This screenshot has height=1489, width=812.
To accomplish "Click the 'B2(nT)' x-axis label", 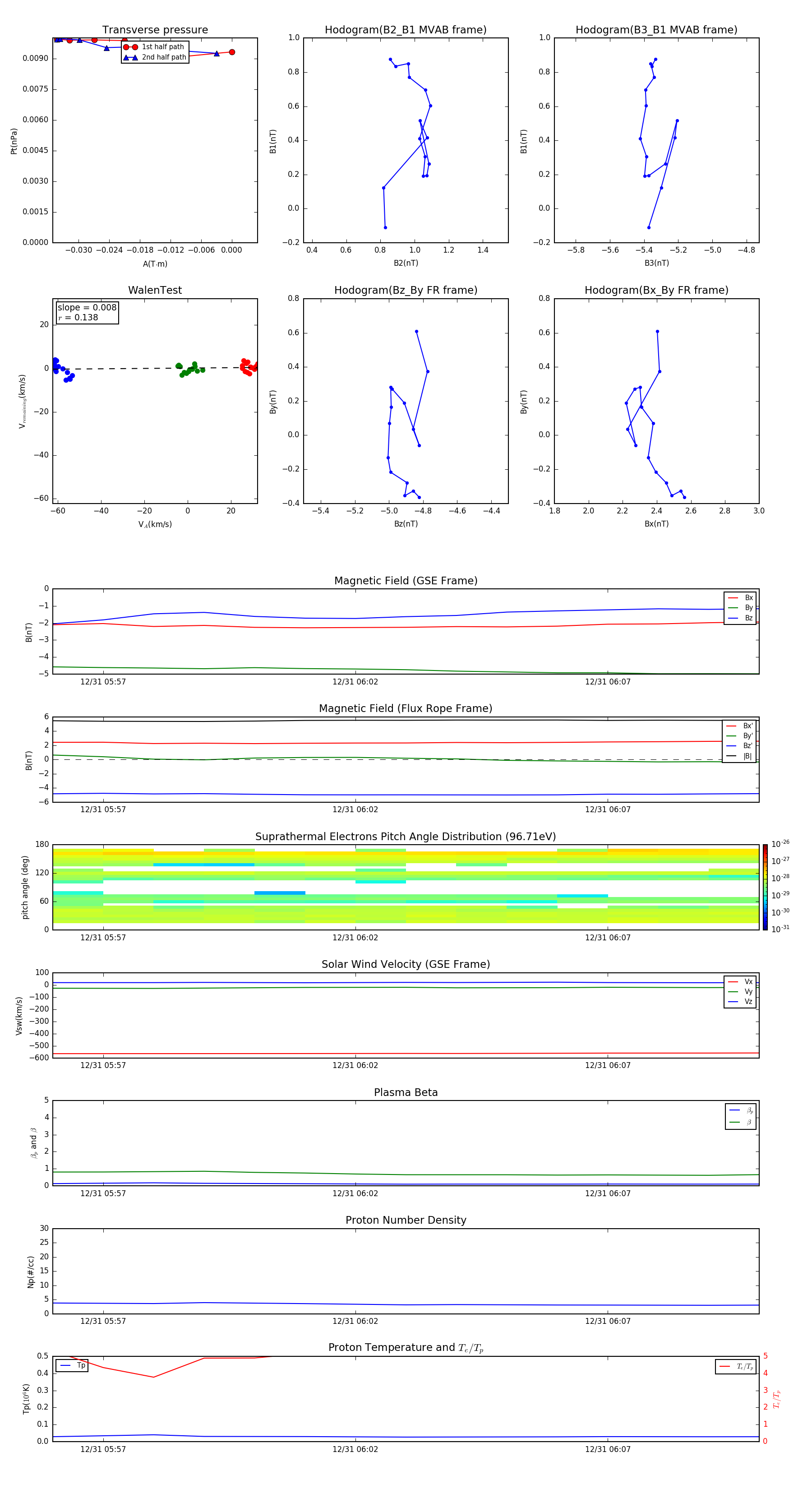I will point(406,263).
